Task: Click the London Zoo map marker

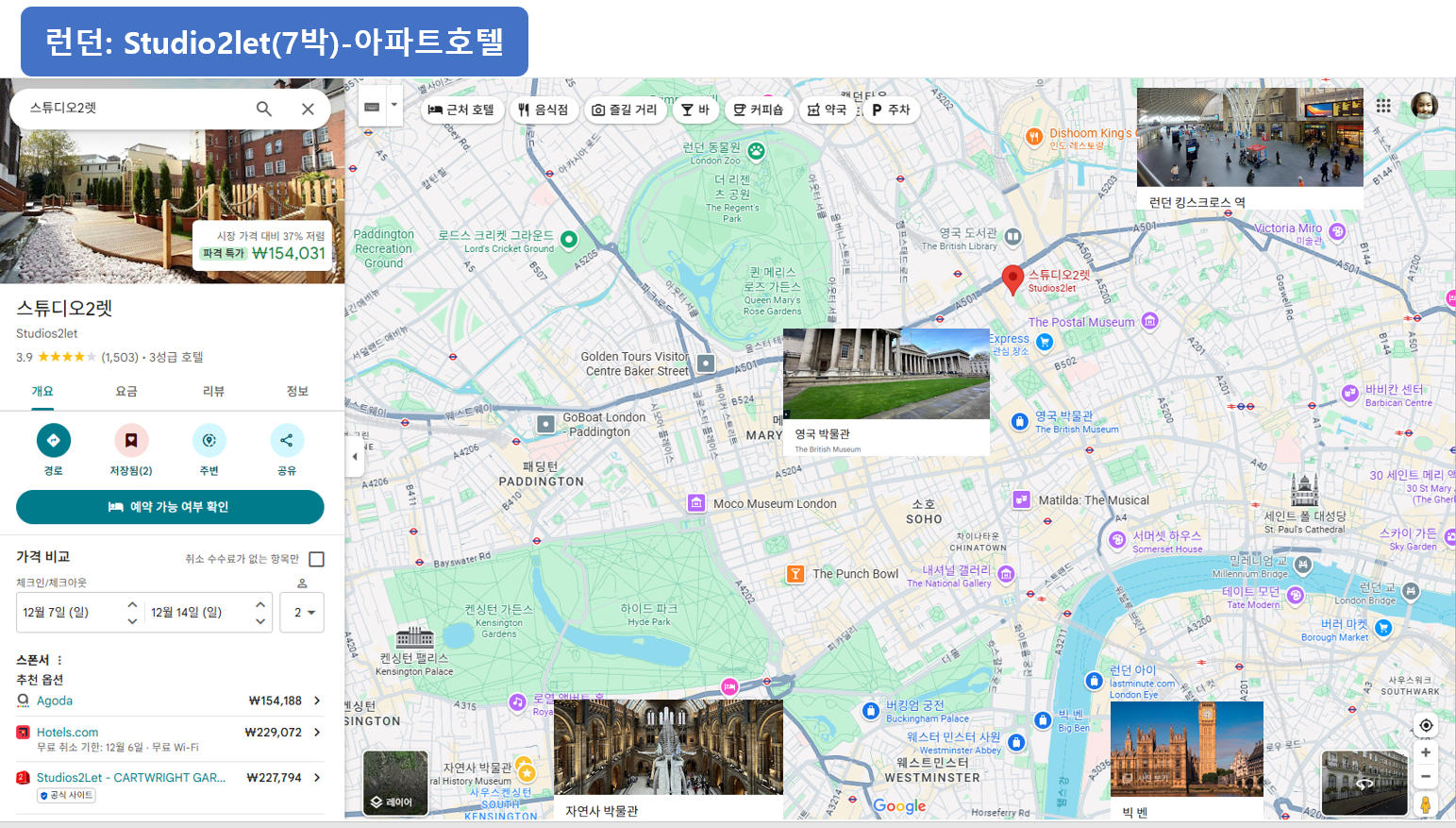Action: point(756,151)
